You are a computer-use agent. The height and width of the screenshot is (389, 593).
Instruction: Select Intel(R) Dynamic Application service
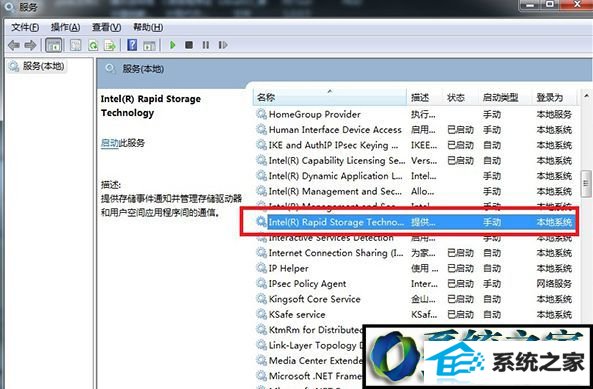pyautogui.click(x=415, y=176)
